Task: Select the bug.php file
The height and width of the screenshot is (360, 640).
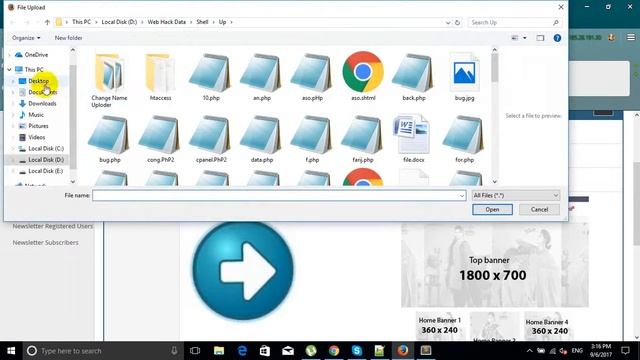Action: [x=109, y=139]
